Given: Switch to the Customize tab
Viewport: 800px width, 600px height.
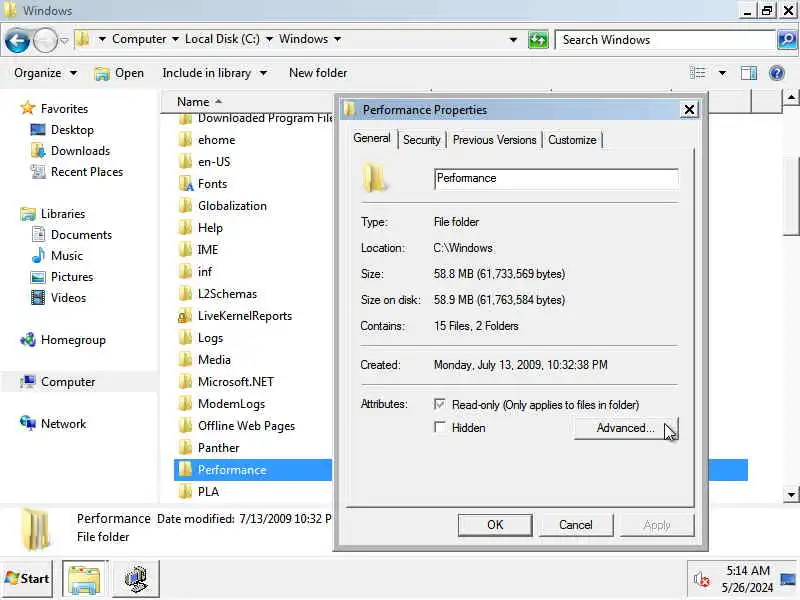Looking at the screenshot, I should (x=572, y=140).
